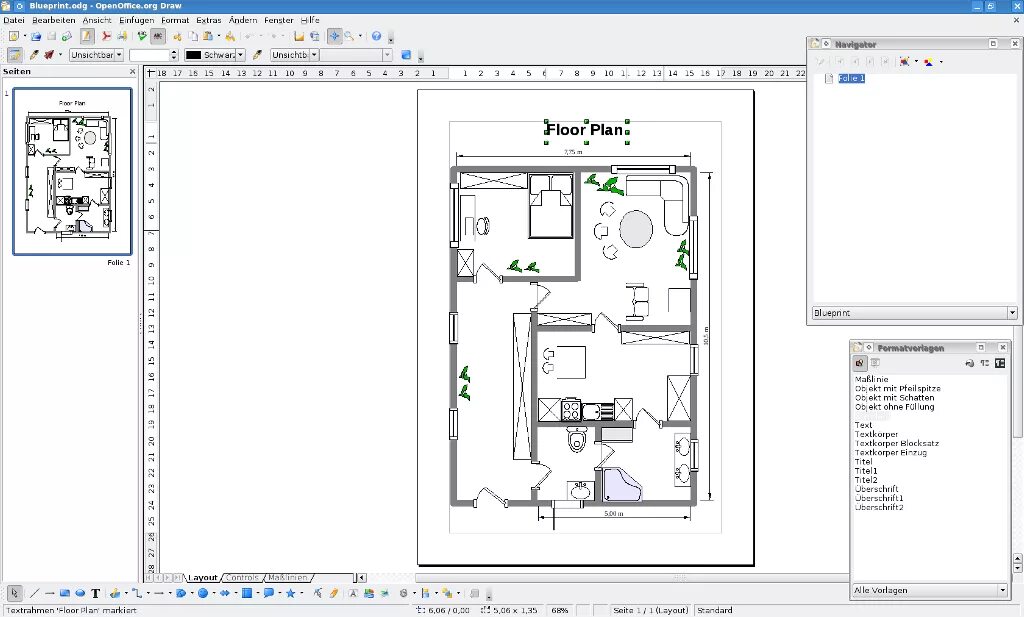The image size is (1024, 617).
Task: Select the Block Arrows shape tool
Action: [224, 593]
